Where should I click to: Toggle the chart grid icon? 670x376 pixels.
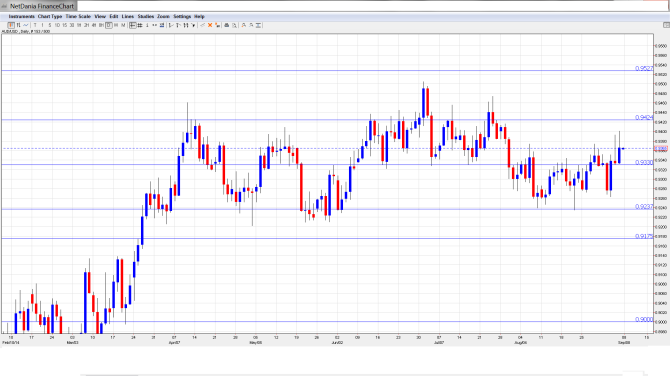140,26
